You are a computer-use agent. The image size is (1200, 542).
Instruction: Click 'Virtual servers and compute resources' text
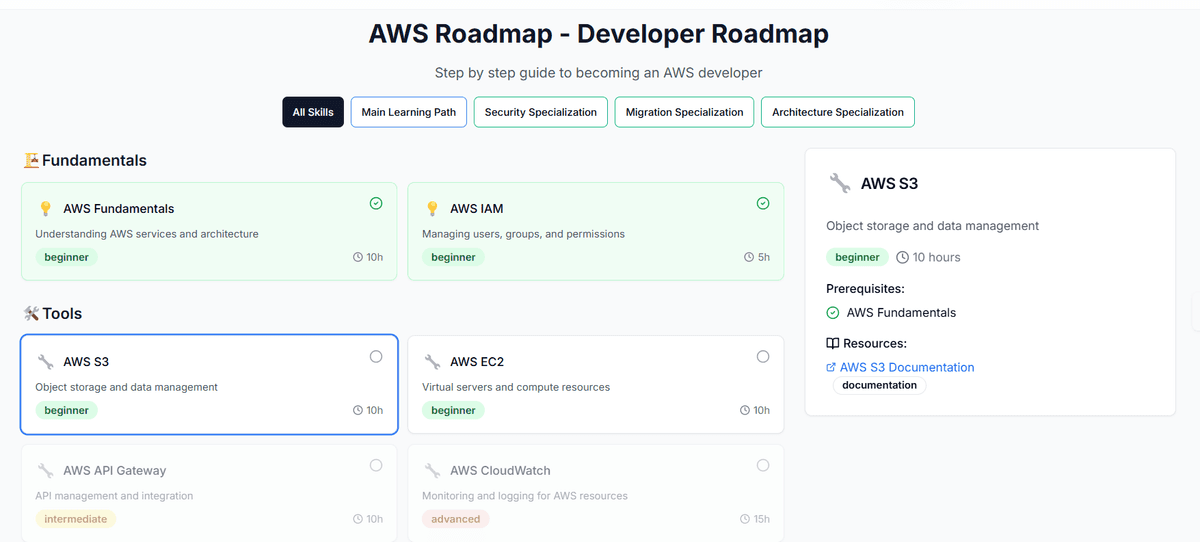point(516,387)
